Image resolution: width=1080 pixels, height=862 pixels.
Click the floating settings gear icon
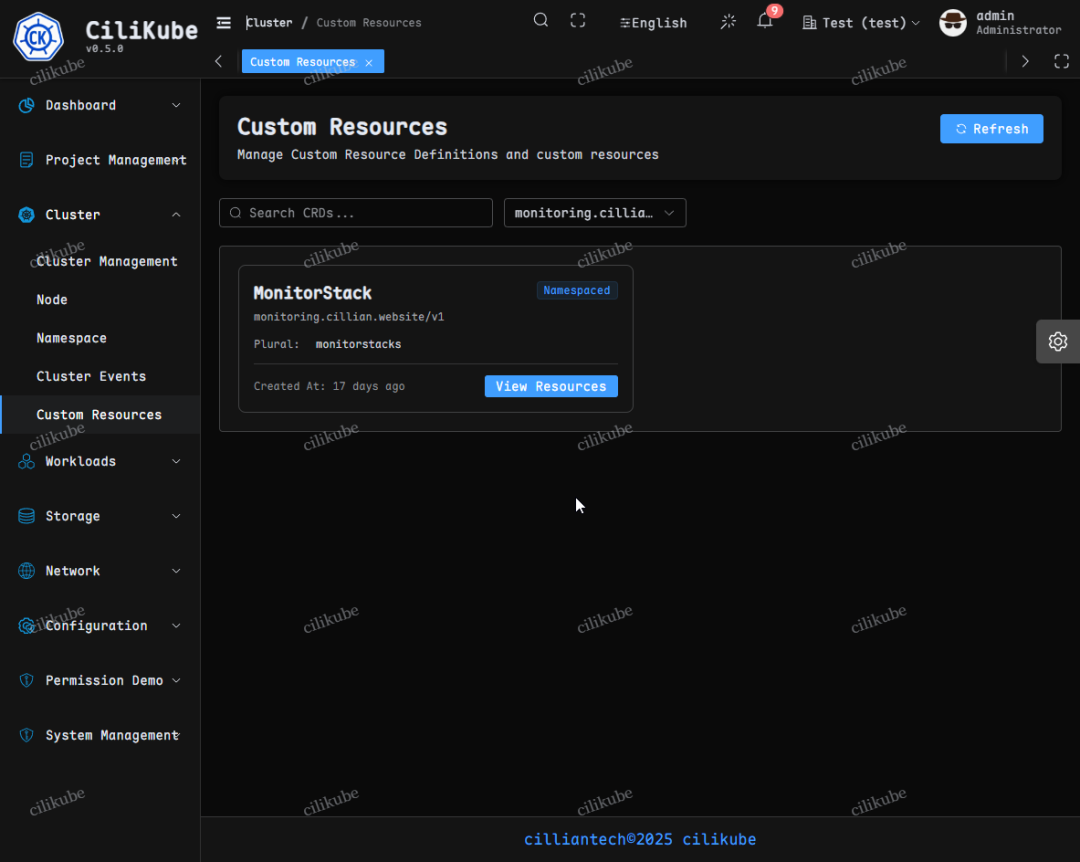[x=1057, y=341]
